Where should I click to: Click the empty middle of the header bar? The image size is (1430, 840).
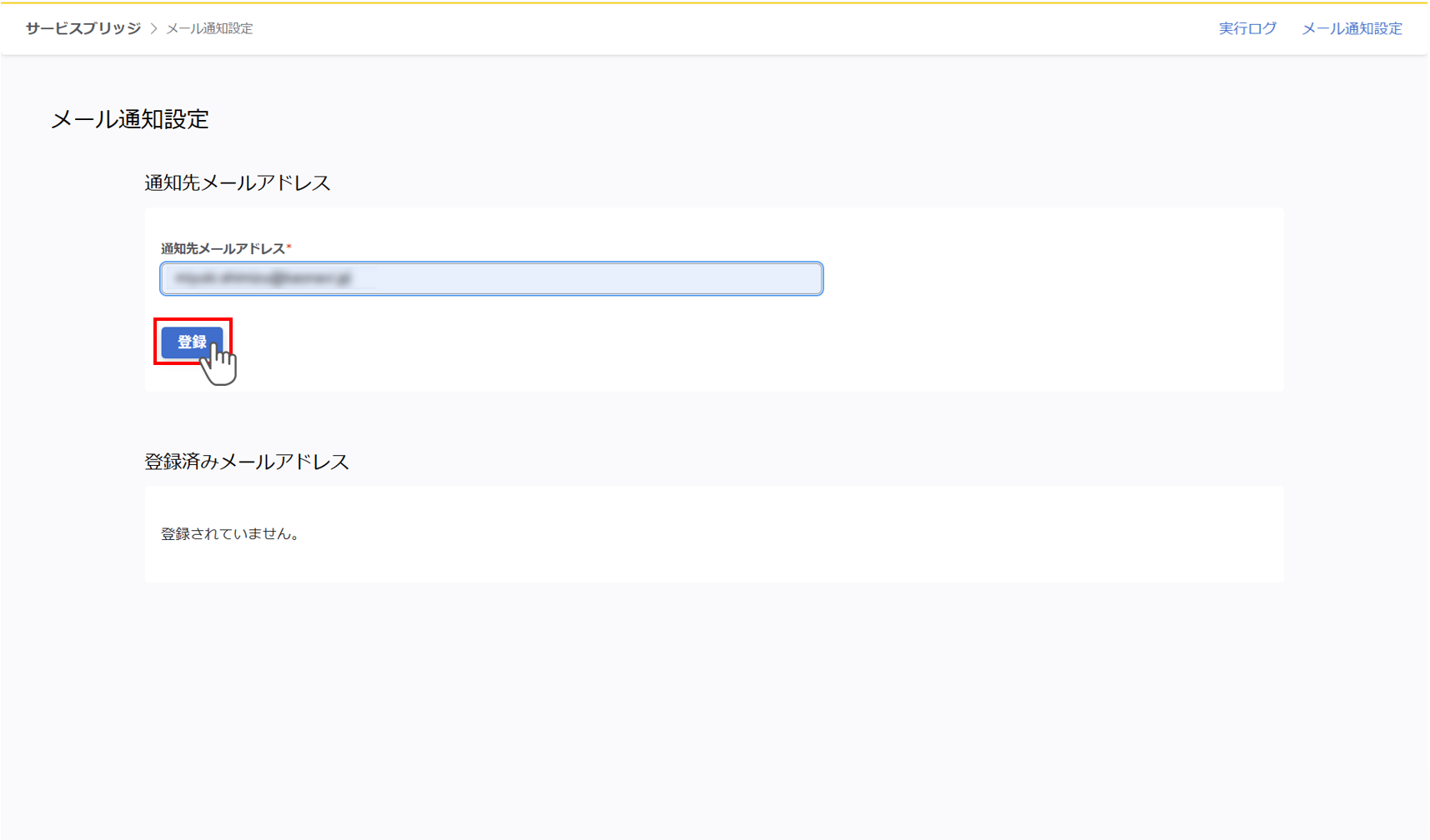click(709, 28)
